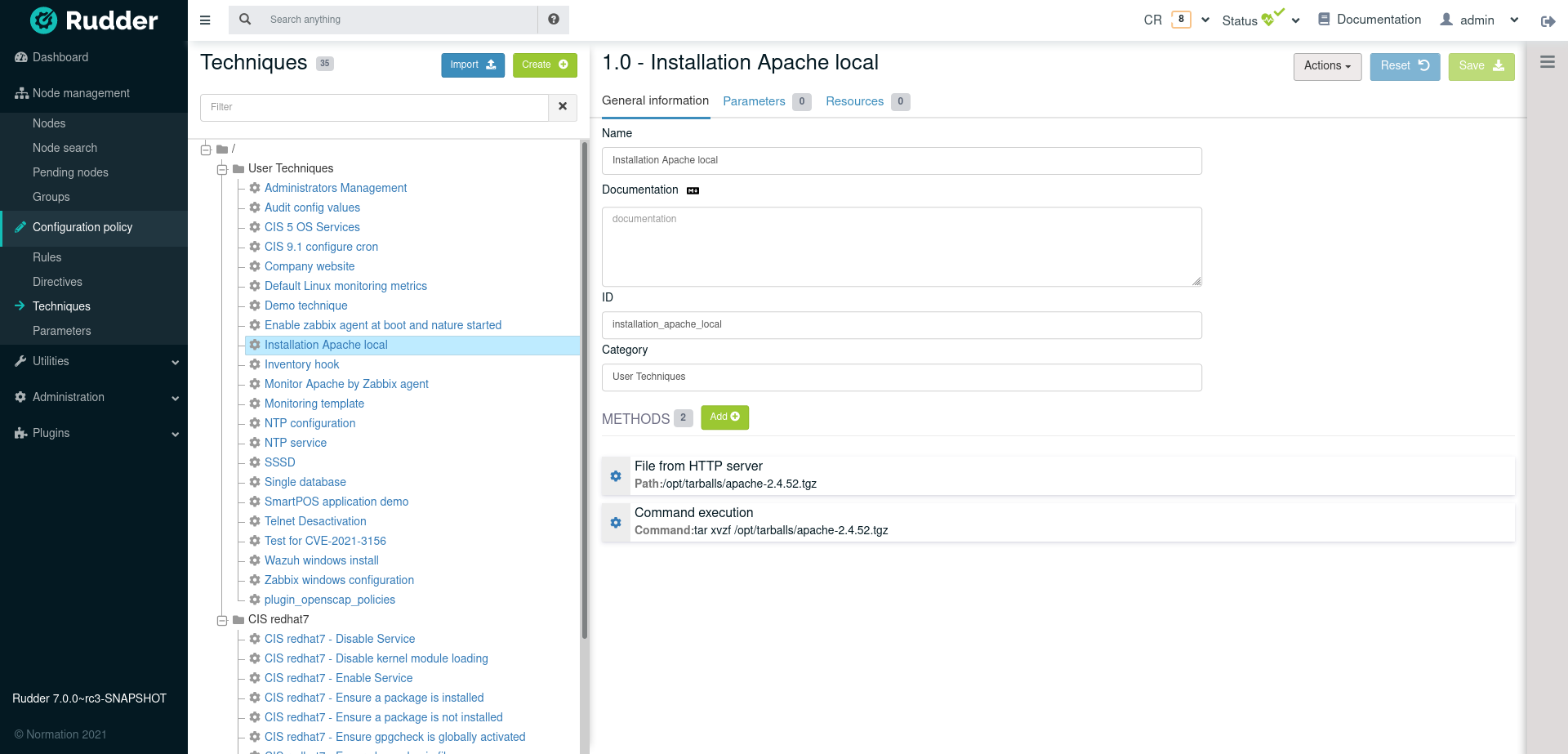Collapse the CIS redhat7 folder

click(222, 620)
